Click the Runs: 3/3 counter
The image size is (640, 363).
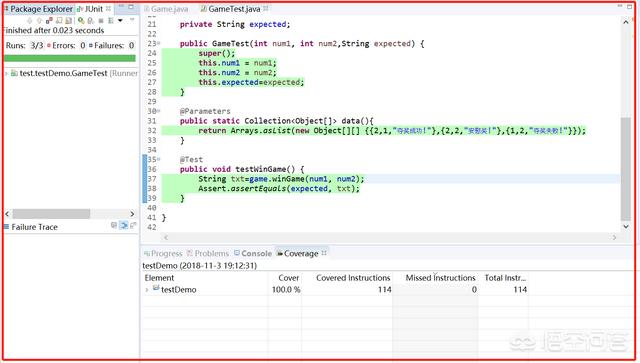click(x=24, y=45)
